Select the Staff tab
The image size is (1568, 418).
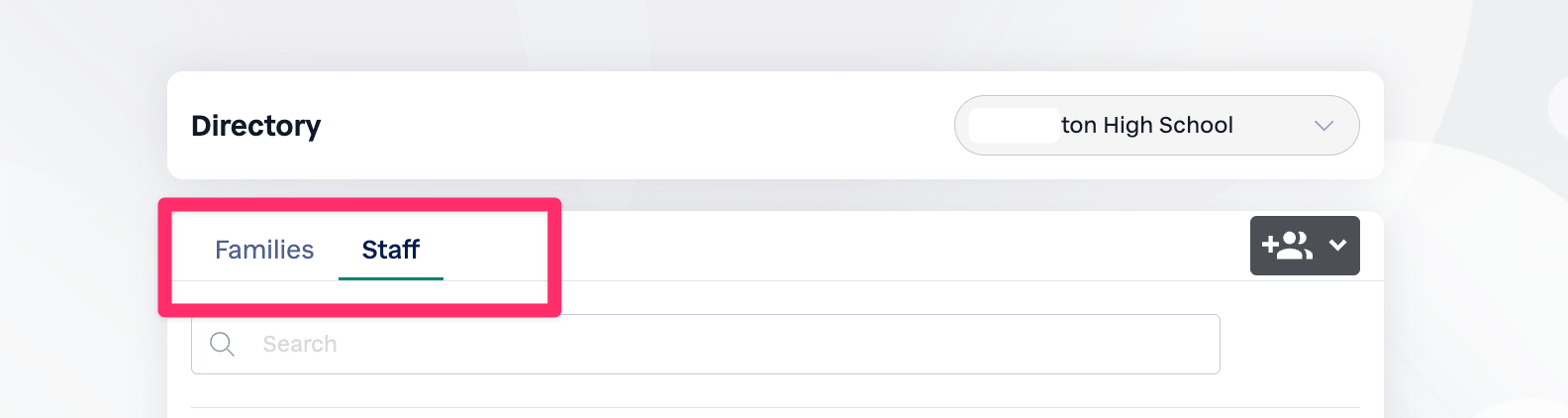click(390, 250)
